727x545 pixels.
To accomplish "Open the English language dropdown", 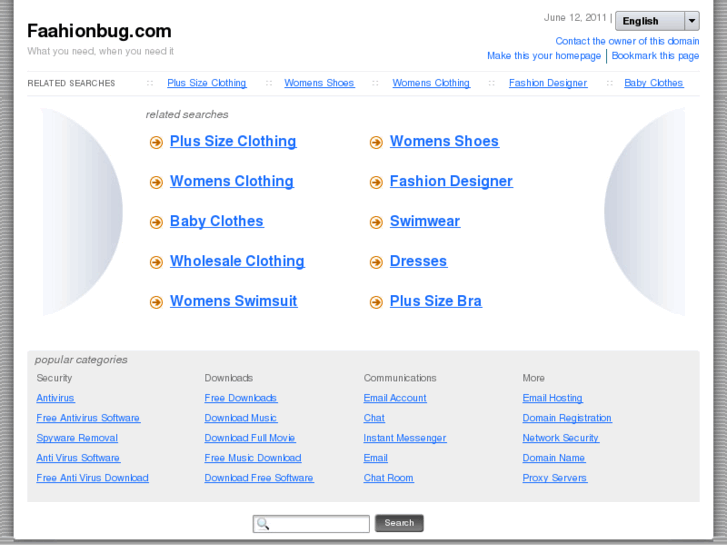I will point(657,21).
